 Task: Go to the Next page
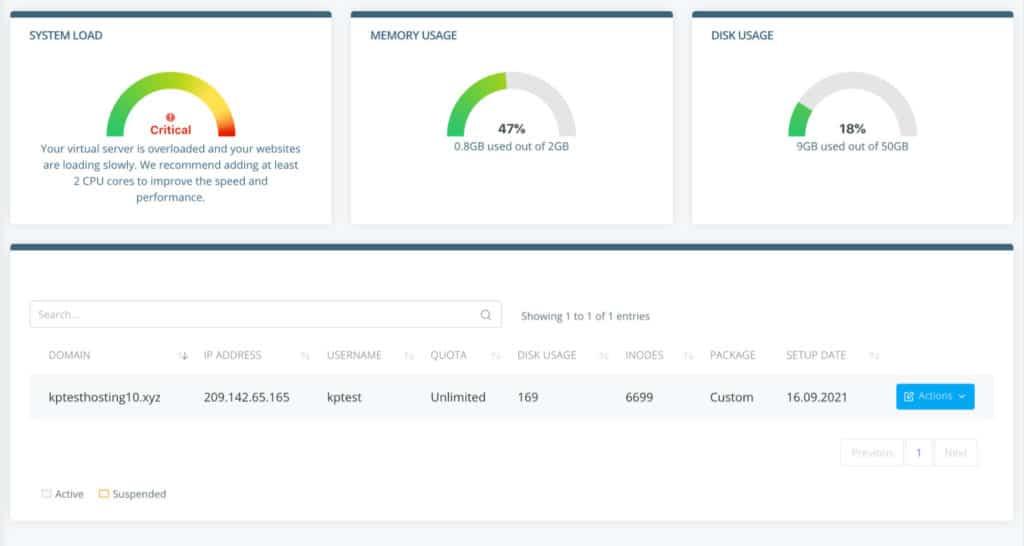pyautogui.click(x=955, y=453)
